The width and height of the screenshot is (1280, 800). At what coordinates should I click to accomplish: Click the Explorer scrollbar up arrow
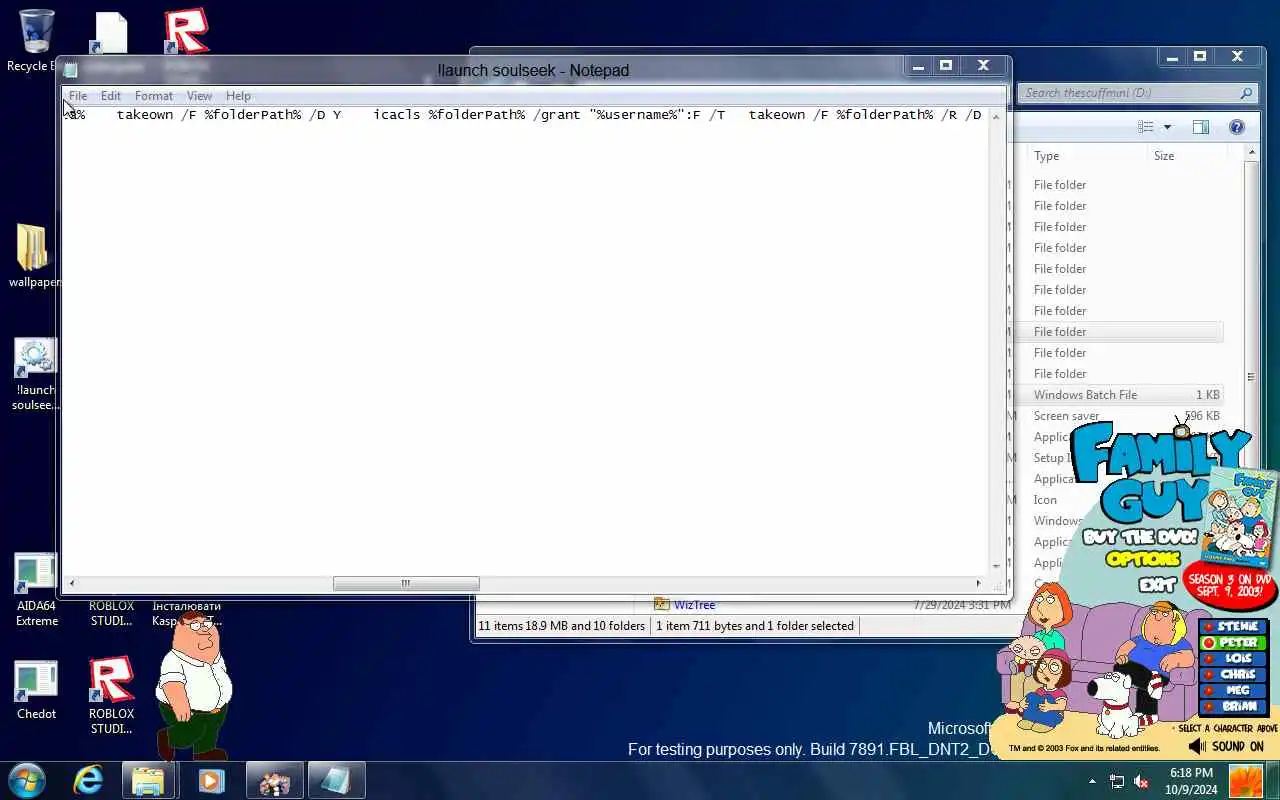tap(1250, 153)
